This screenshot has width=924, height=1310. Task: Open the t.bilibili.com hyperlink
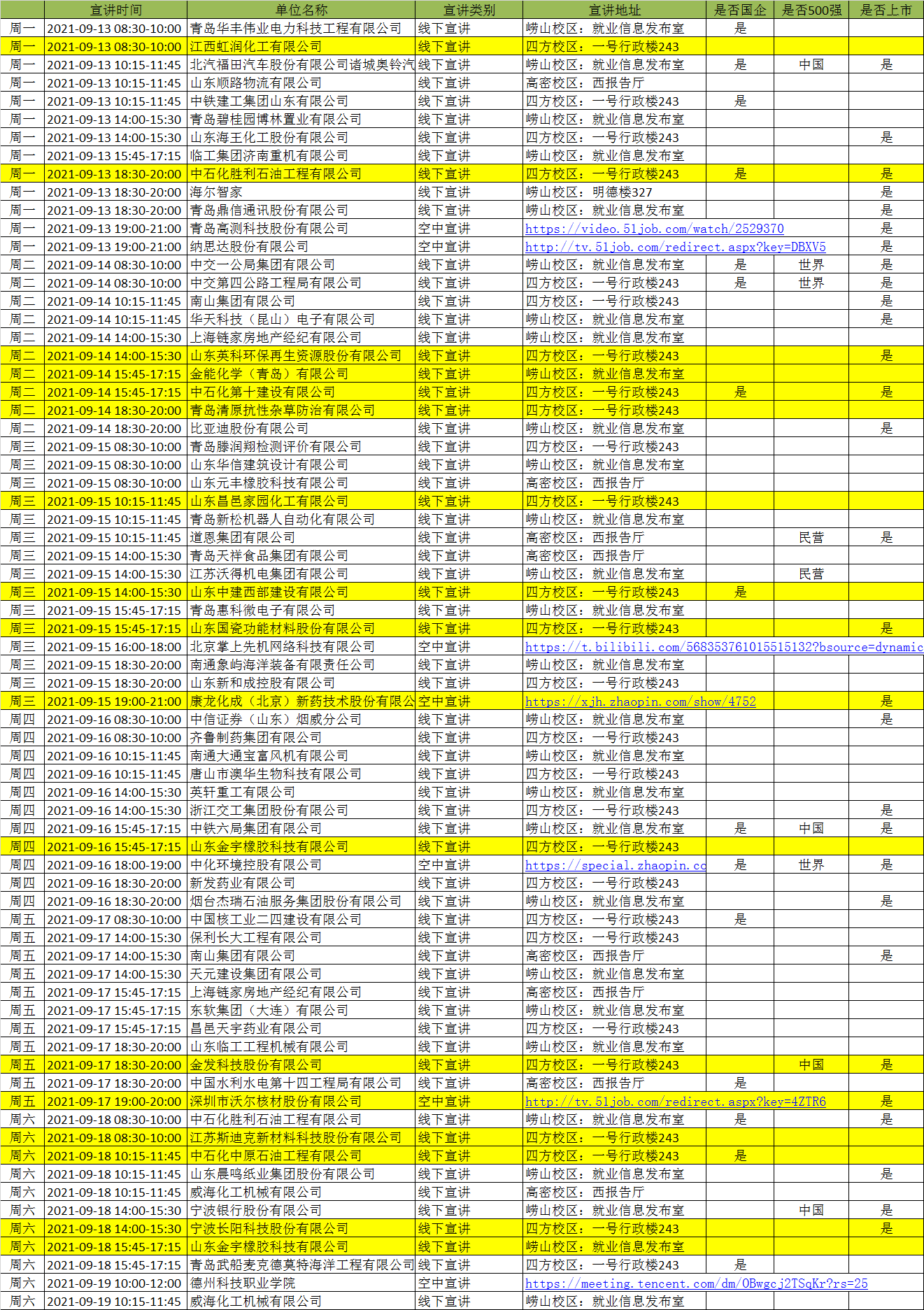point(723,647)
